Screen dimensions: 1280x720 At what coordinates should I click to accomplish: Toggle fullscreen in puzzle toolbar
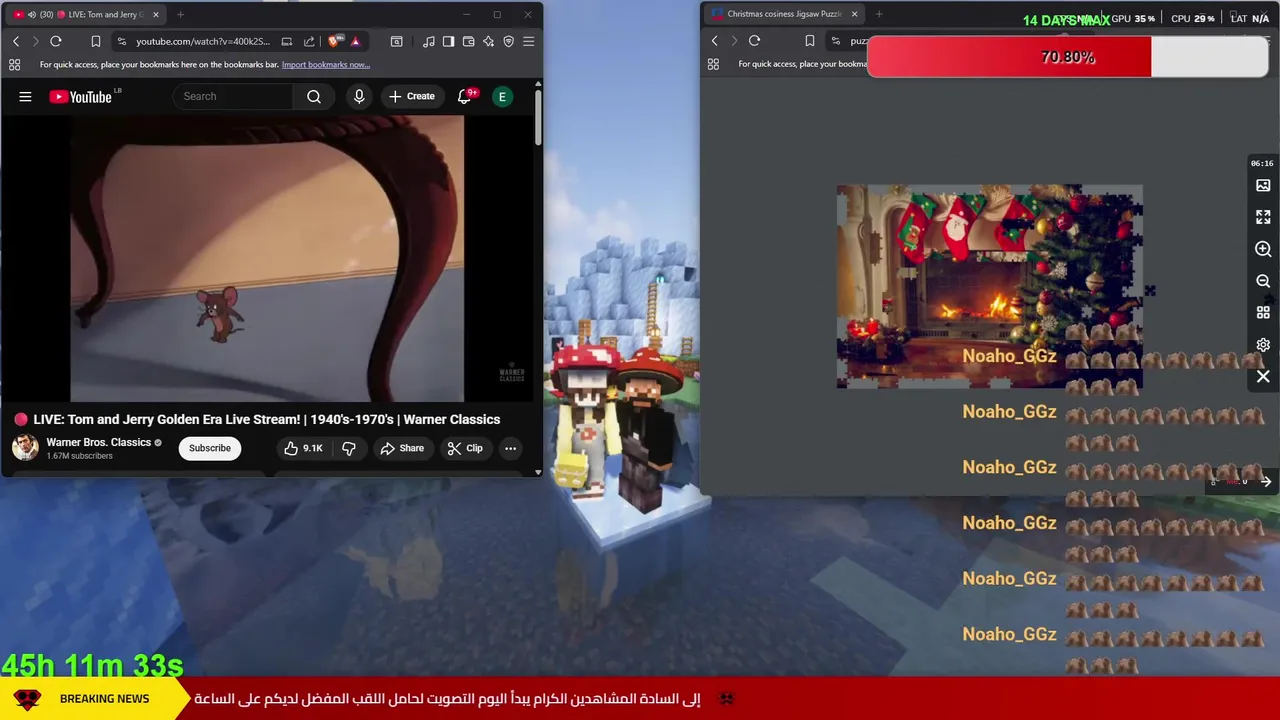1263,217
